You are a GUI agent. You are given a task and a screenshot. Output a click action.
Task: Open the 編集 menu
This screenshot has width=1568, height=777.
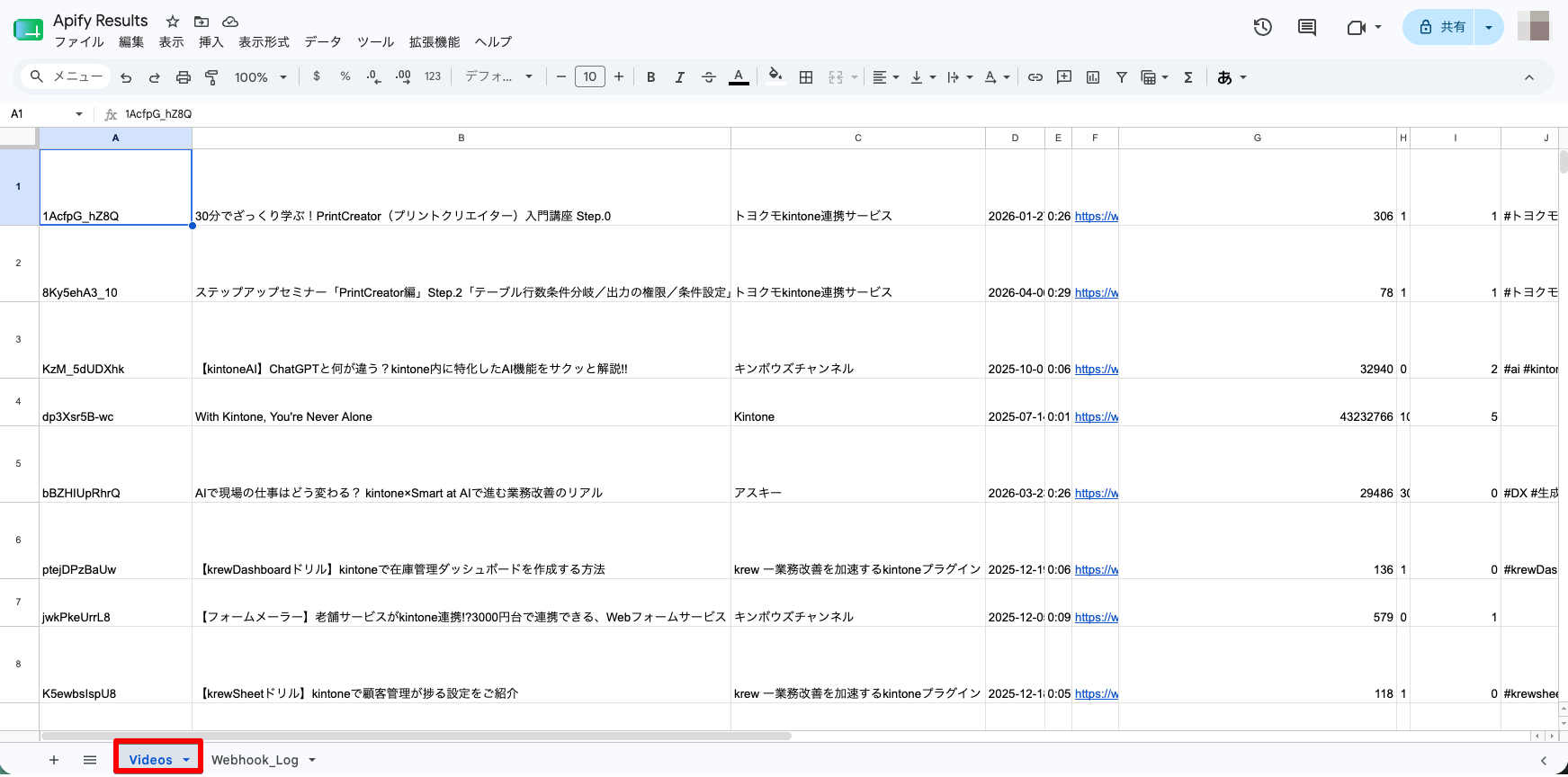coord(131,42)
